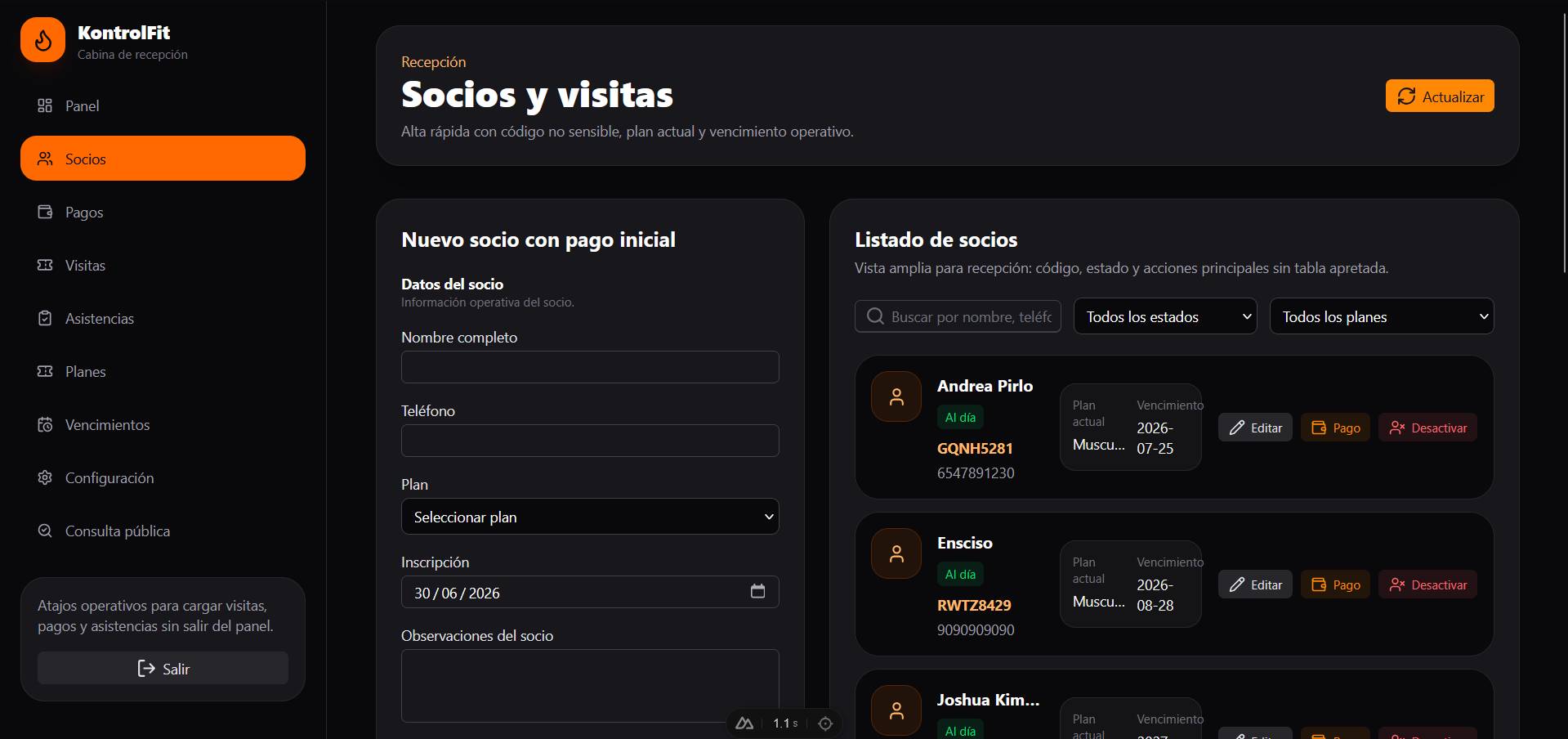Open the Seleccionar plan dropdown

click(590, 517)
